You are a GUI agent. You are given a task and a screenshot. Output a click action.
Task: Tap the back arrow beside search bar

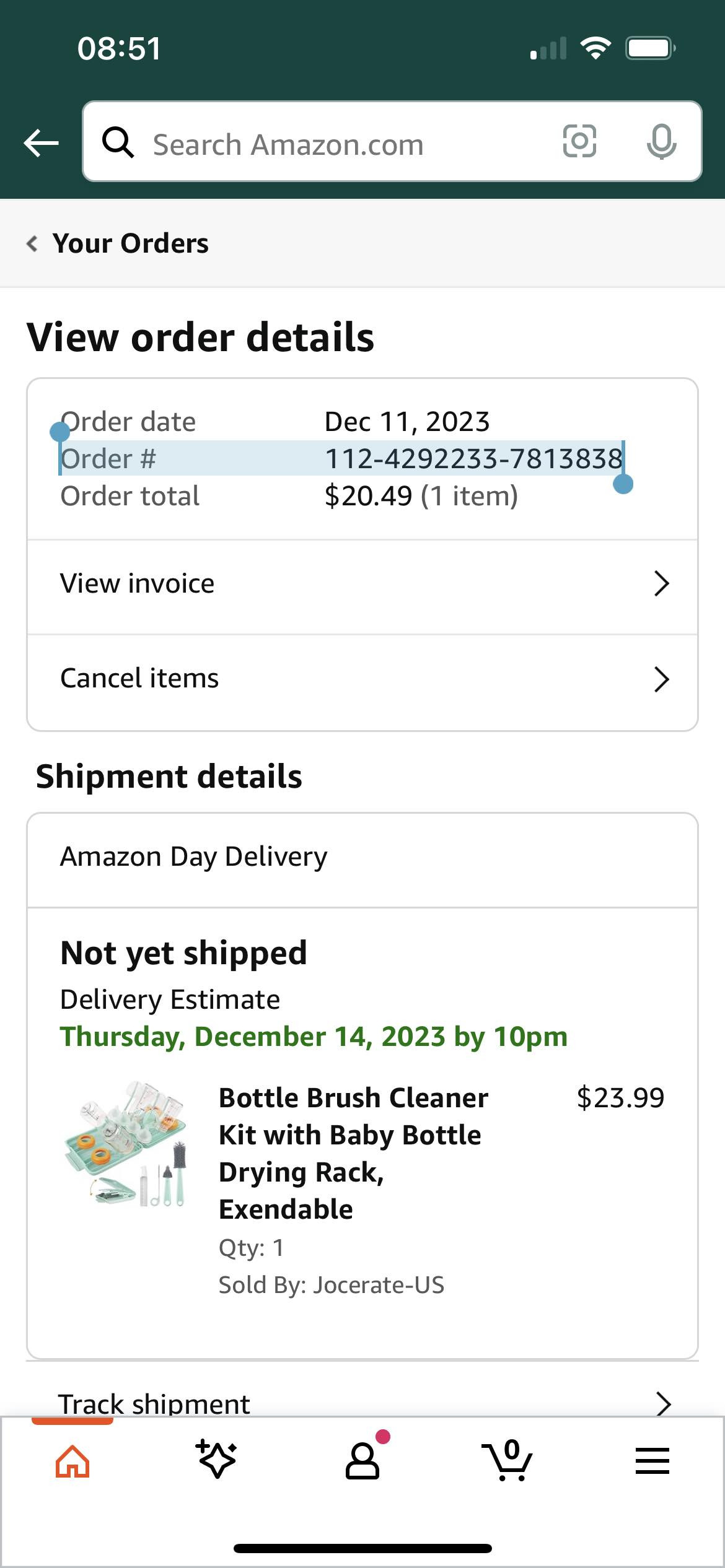[x=41, y=143]
